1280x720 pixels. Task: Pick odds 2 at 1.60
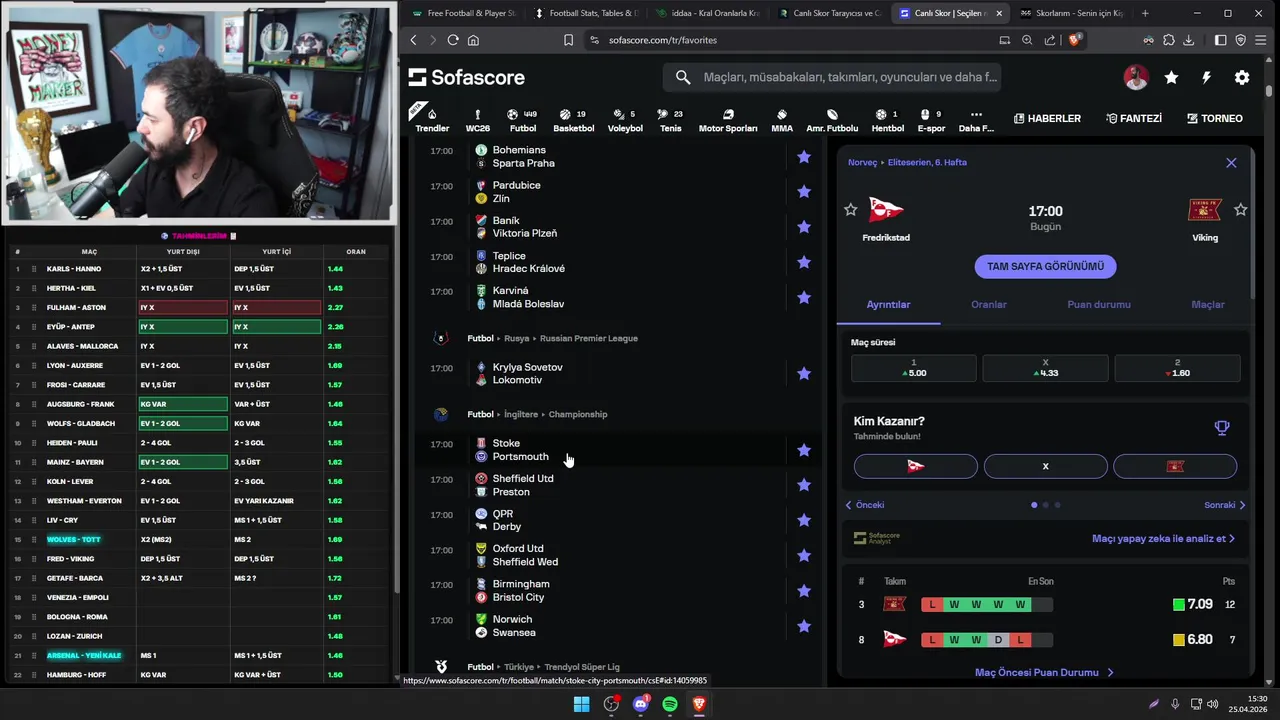click(1177, 368)
